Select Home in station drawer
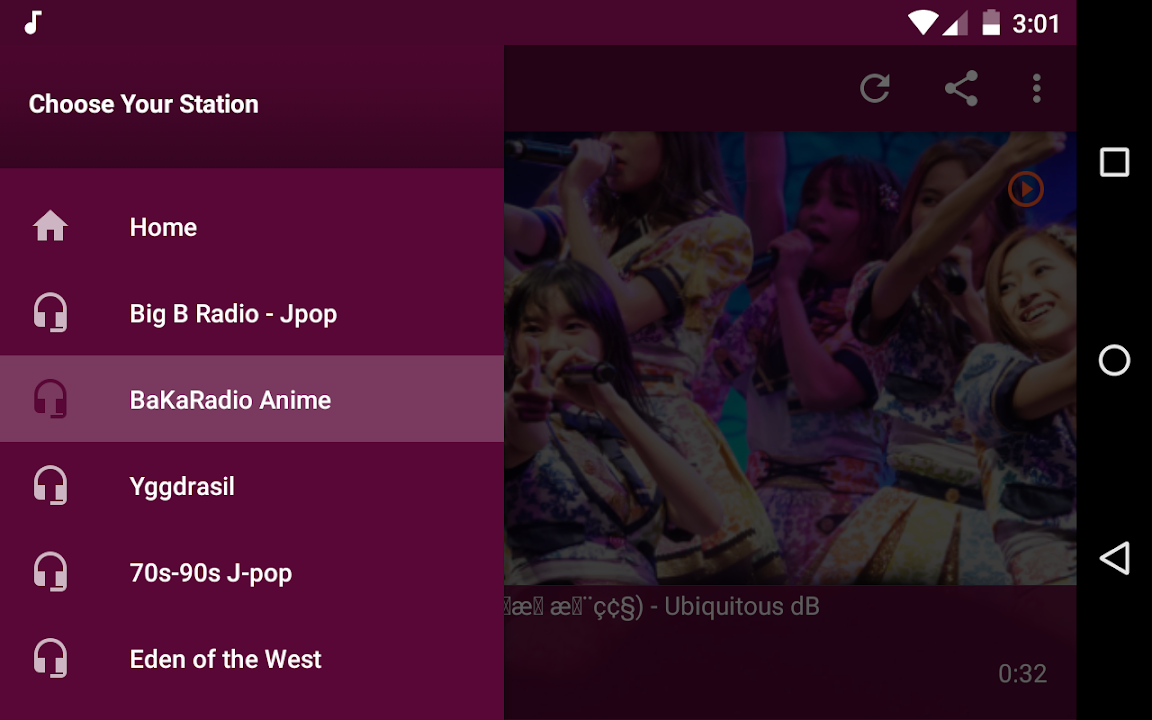 [252, 226]
